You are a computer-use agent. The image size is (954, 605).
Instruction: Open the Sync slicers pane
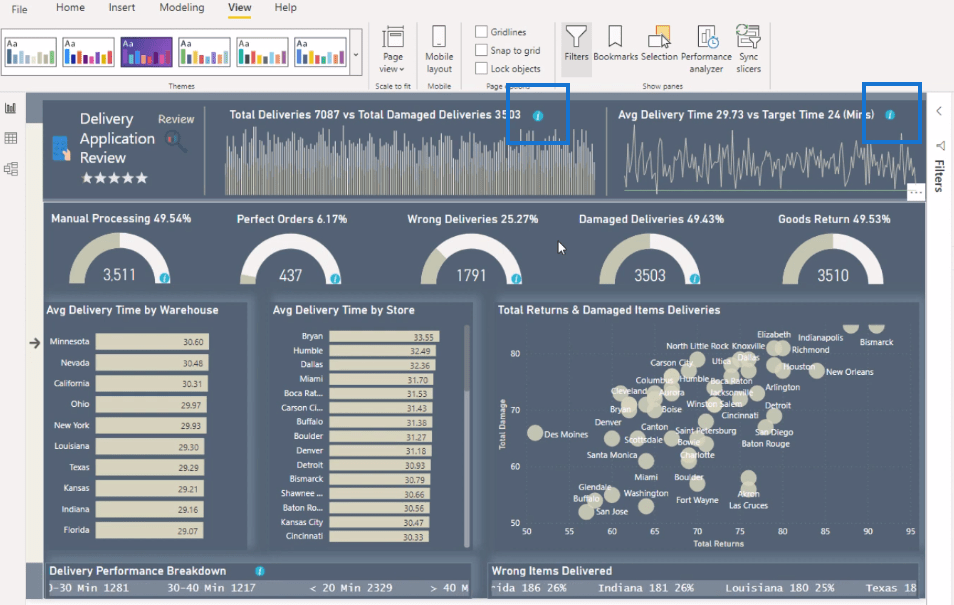pyautogui.click(x=748, y=50)
